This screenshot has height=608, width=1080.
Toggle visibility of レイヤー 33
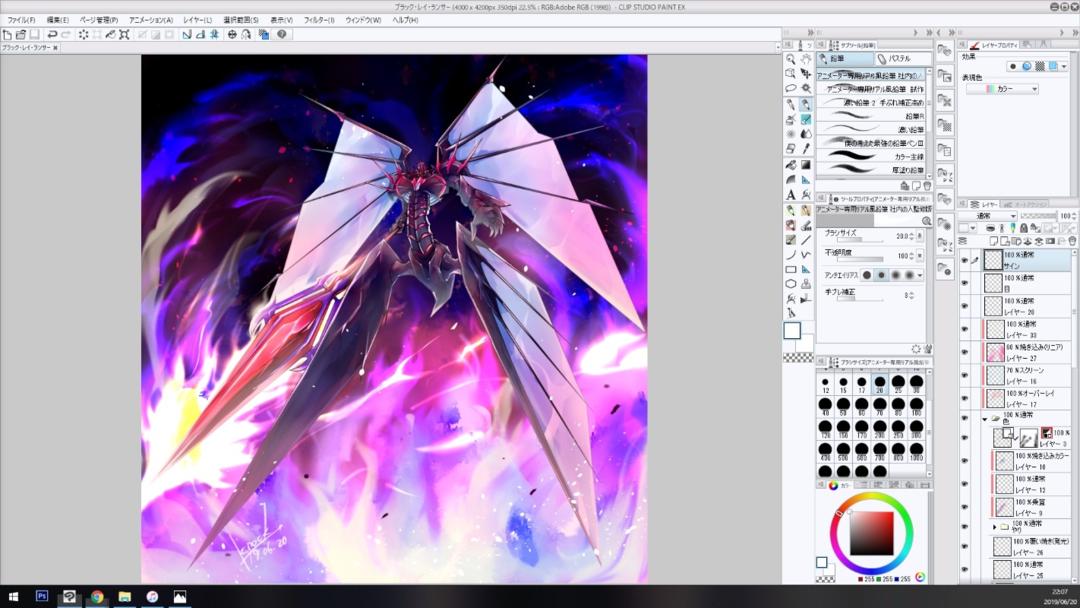[x=964, y=329]
